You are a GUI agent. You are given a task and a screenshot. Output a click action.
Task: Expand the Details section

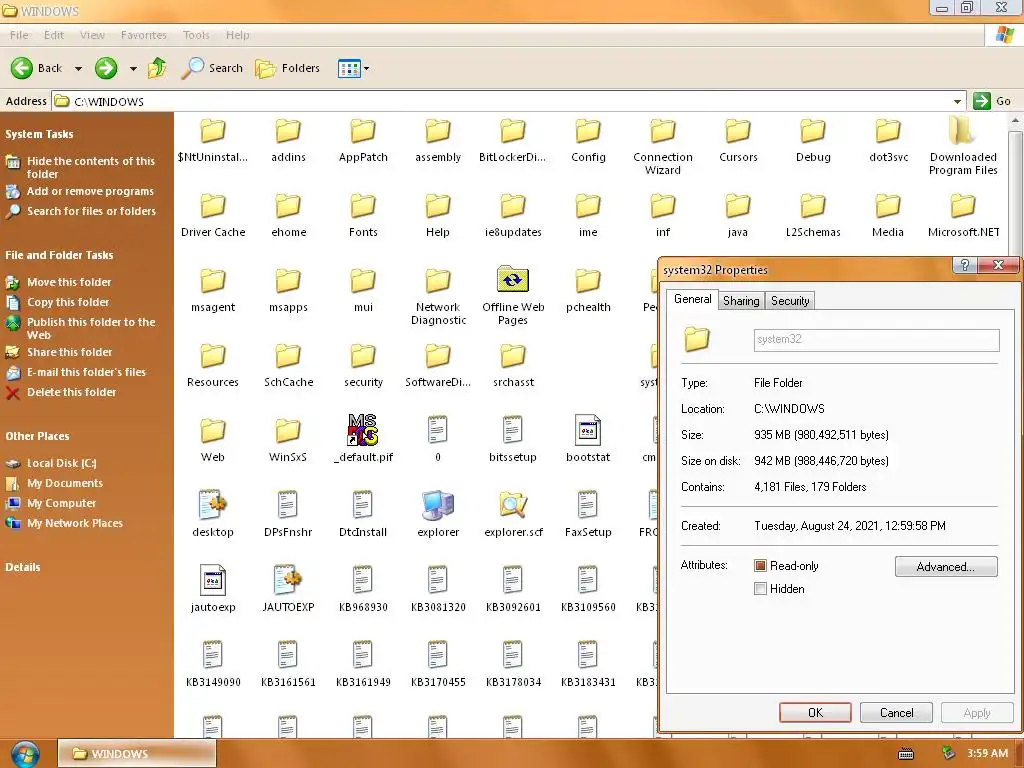[23, 567]
